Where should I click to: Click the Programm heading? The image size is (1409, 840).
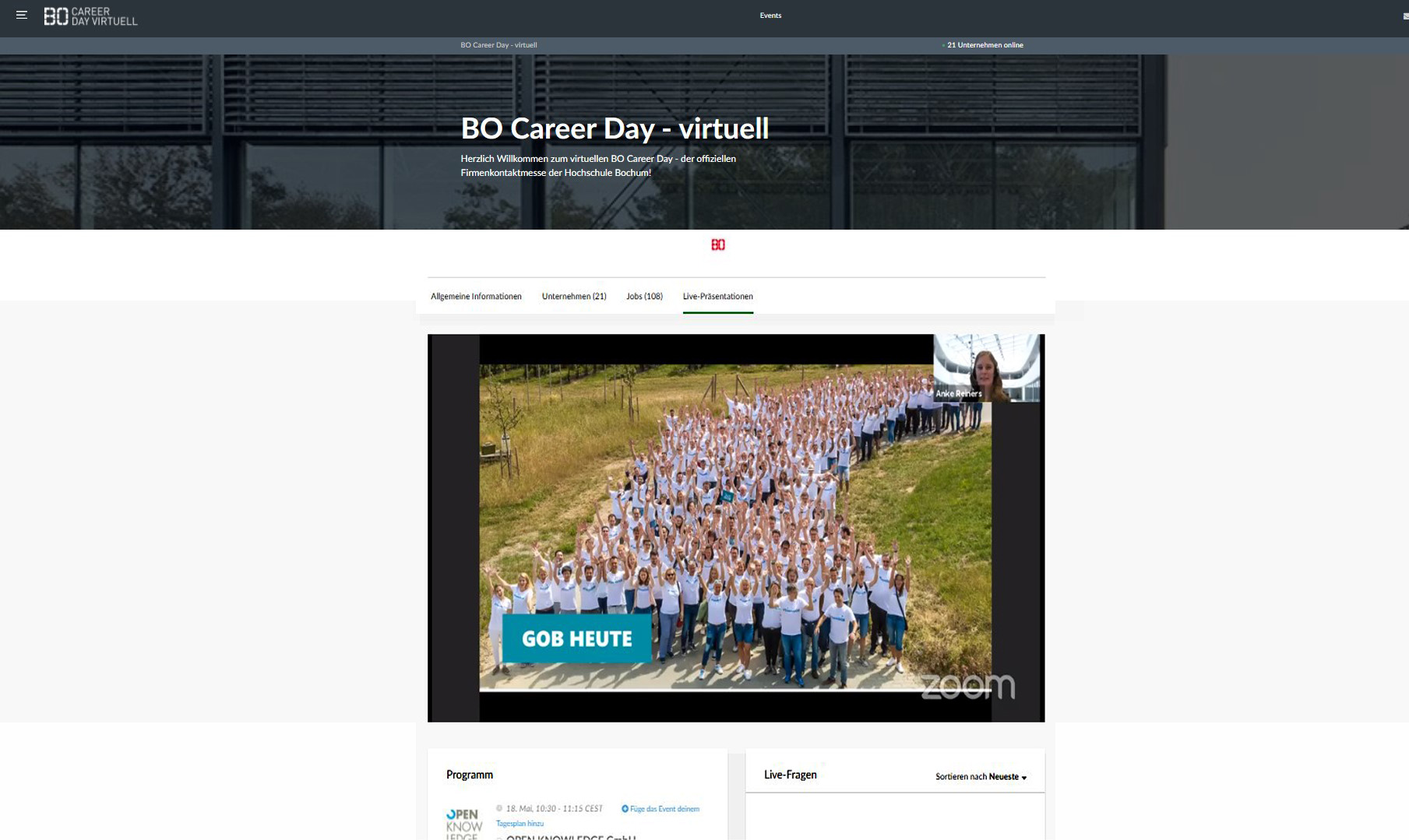coord(470,775)
